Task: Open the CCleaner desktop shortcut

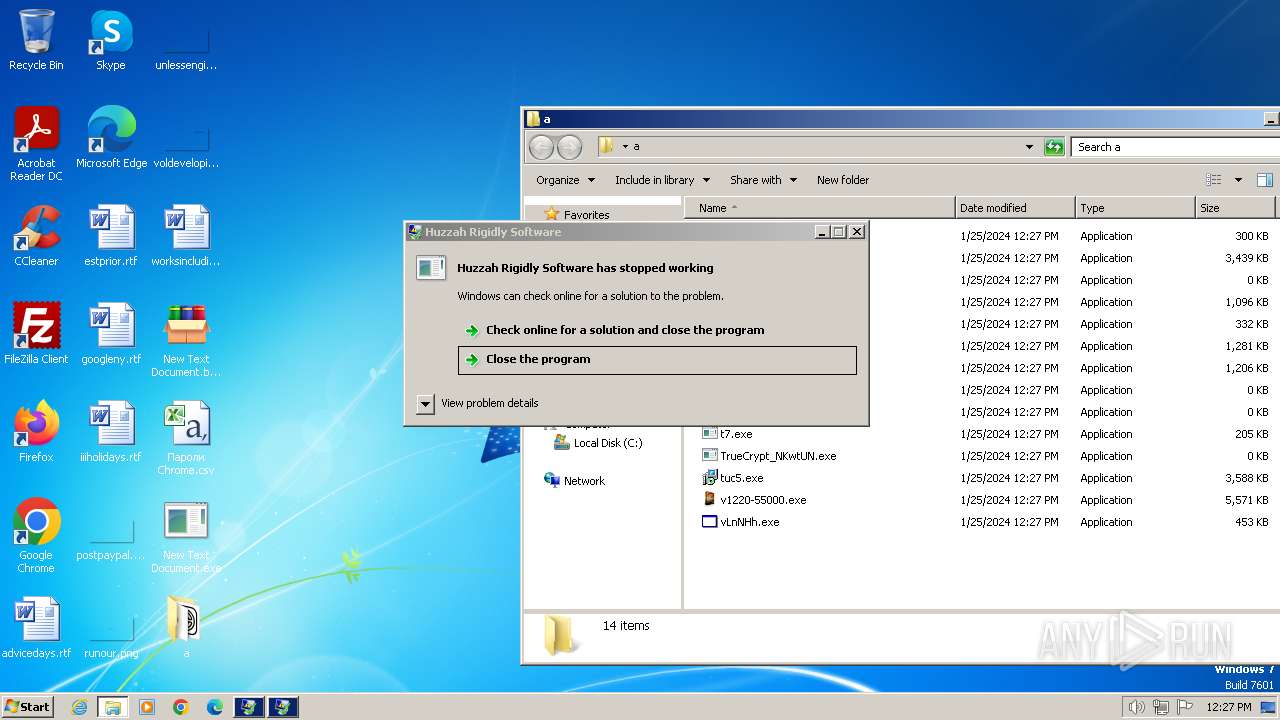Action: [x=36, y=235]
